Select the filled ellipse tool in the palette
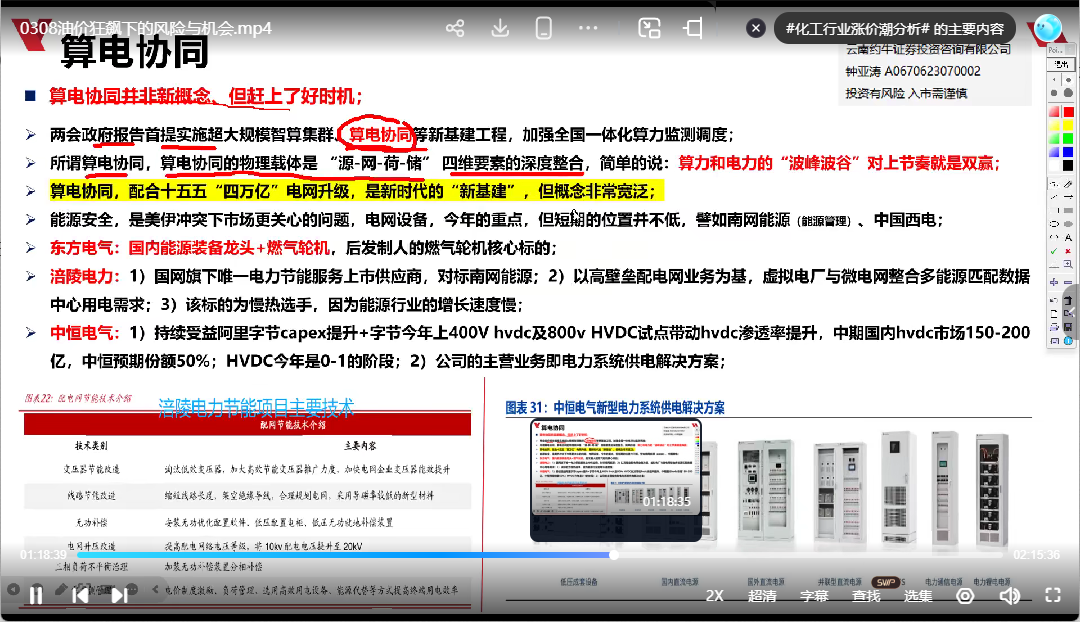1080x622 pixels. tap(1068, 224)
